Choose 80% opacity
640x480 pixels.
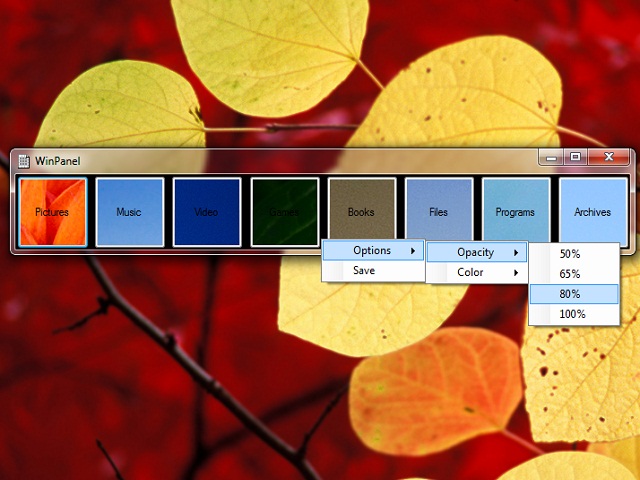(x=574, y=294)
